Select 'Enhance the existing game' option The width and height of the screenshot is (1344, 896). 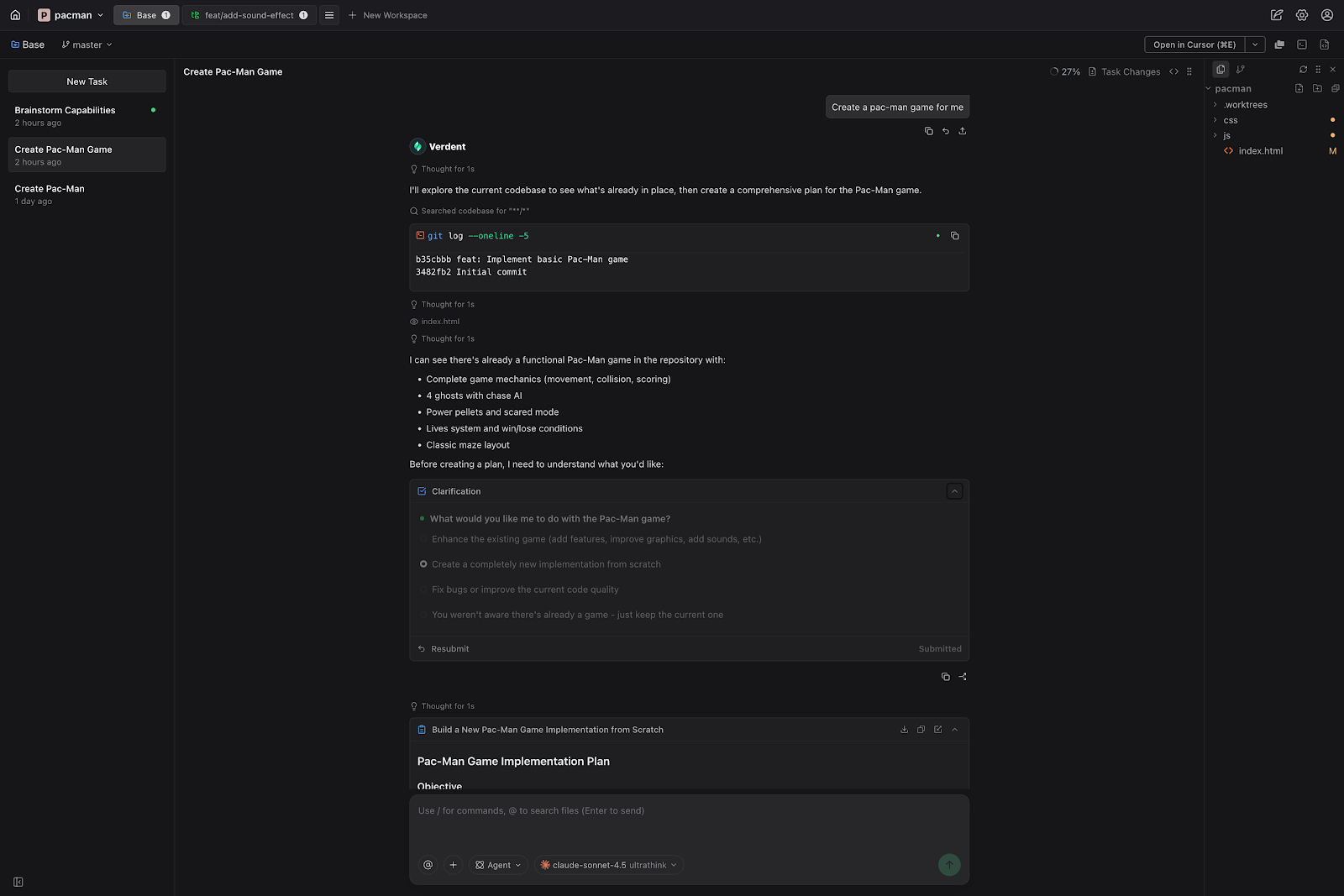tap(423, 539)
